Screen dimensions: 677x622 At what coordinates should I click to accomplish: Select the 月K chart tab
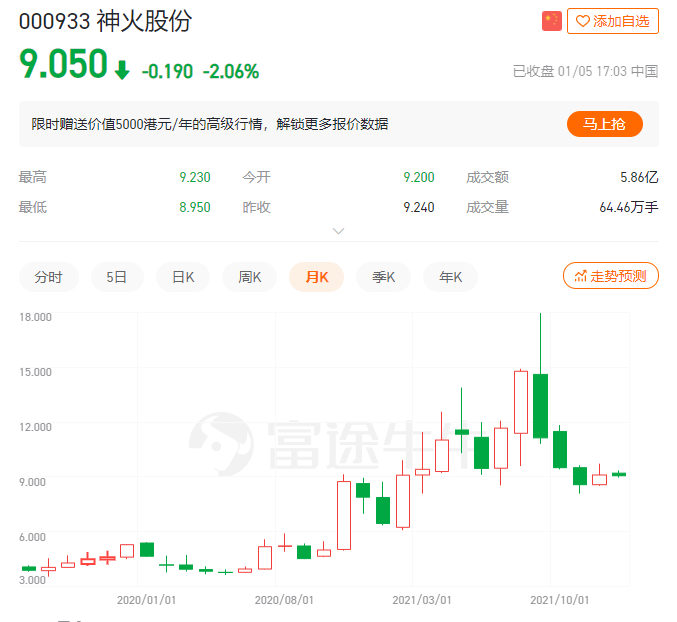[x=316, y=277]
